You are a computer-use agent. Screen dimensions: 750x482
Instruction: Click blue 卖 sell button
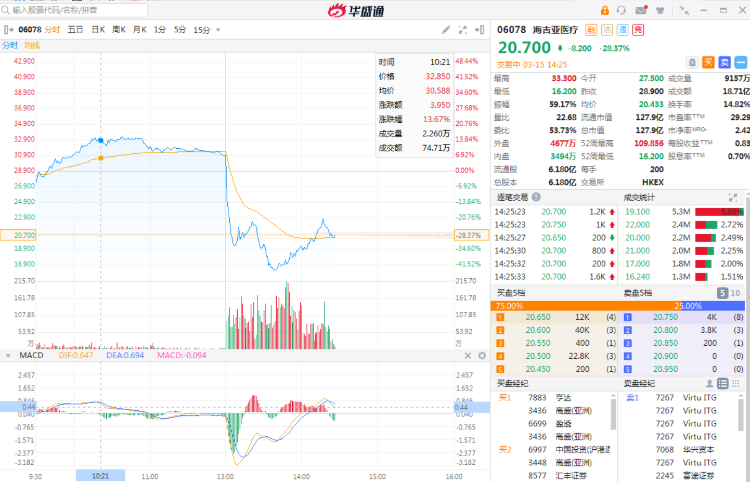point(724,62)
